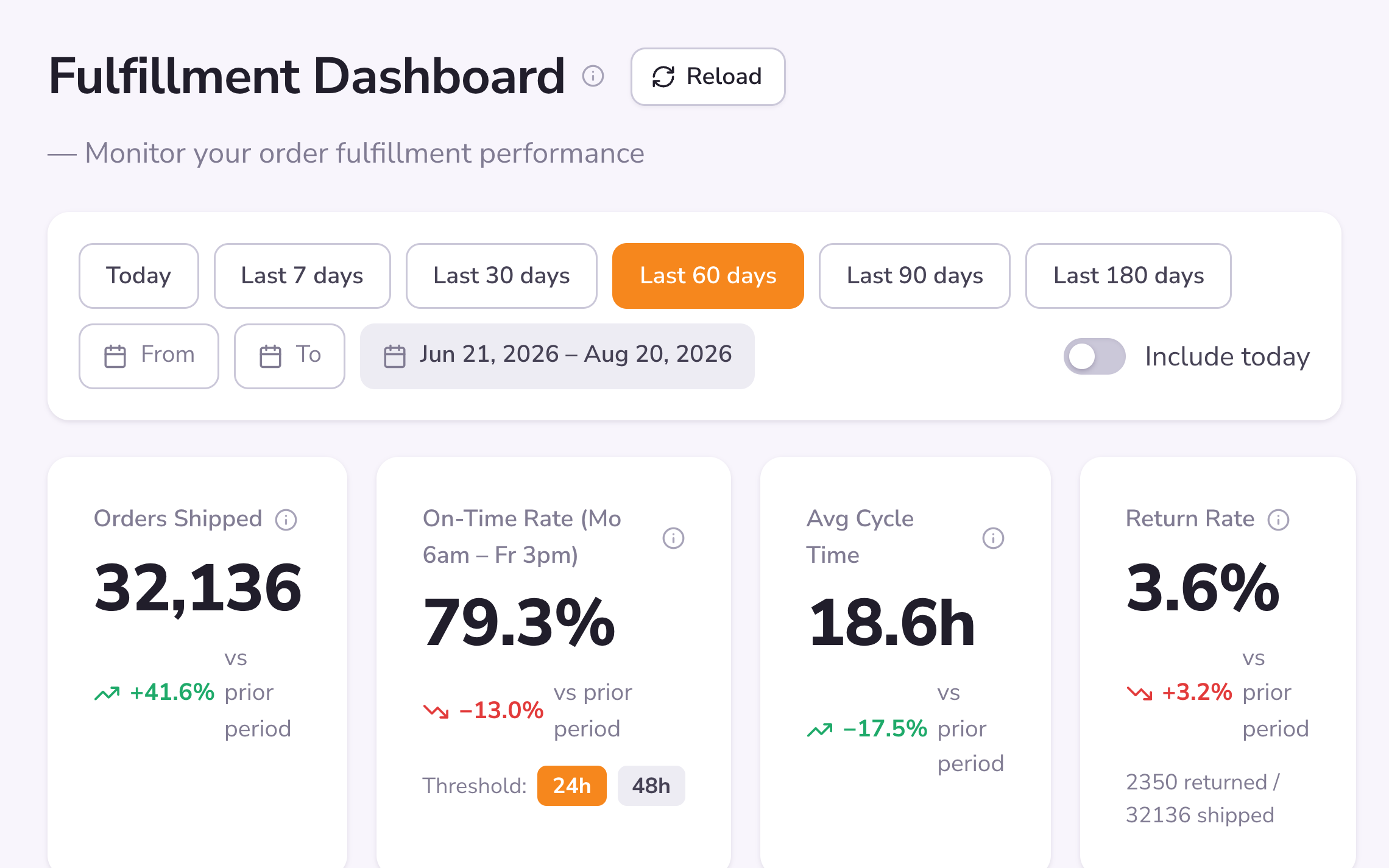This screenshot has height=868, width=1389.
Task: Click the Avg Cycle Time trend icon
Action: tap(819, 729)
